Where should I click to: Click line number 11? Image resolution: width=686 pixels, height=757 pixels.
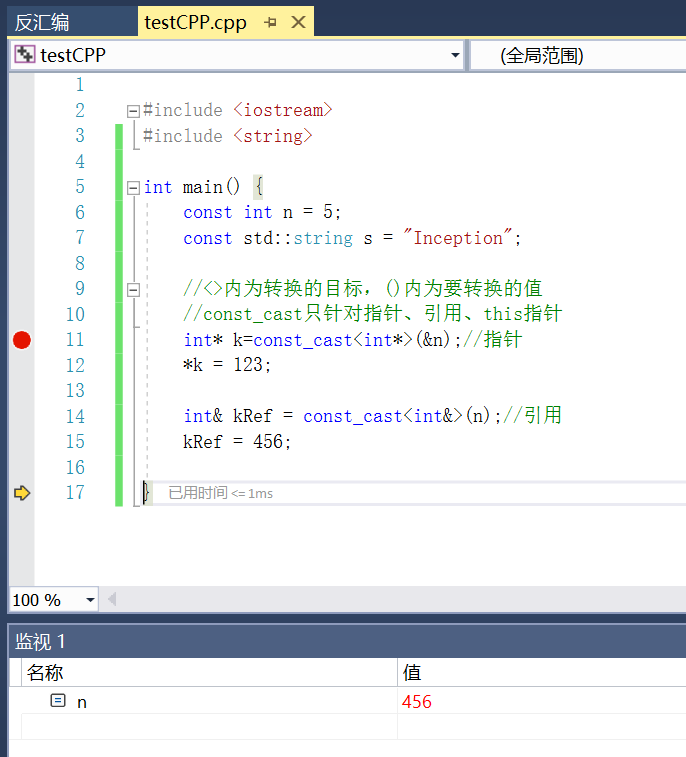coord(75,340)
